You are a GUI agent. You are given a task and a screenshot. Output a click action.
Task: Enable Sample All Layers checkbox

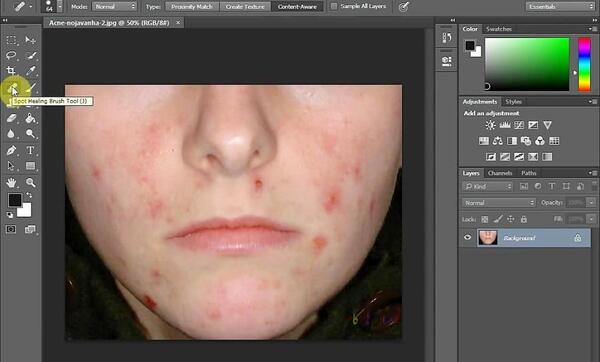point(334,7)
